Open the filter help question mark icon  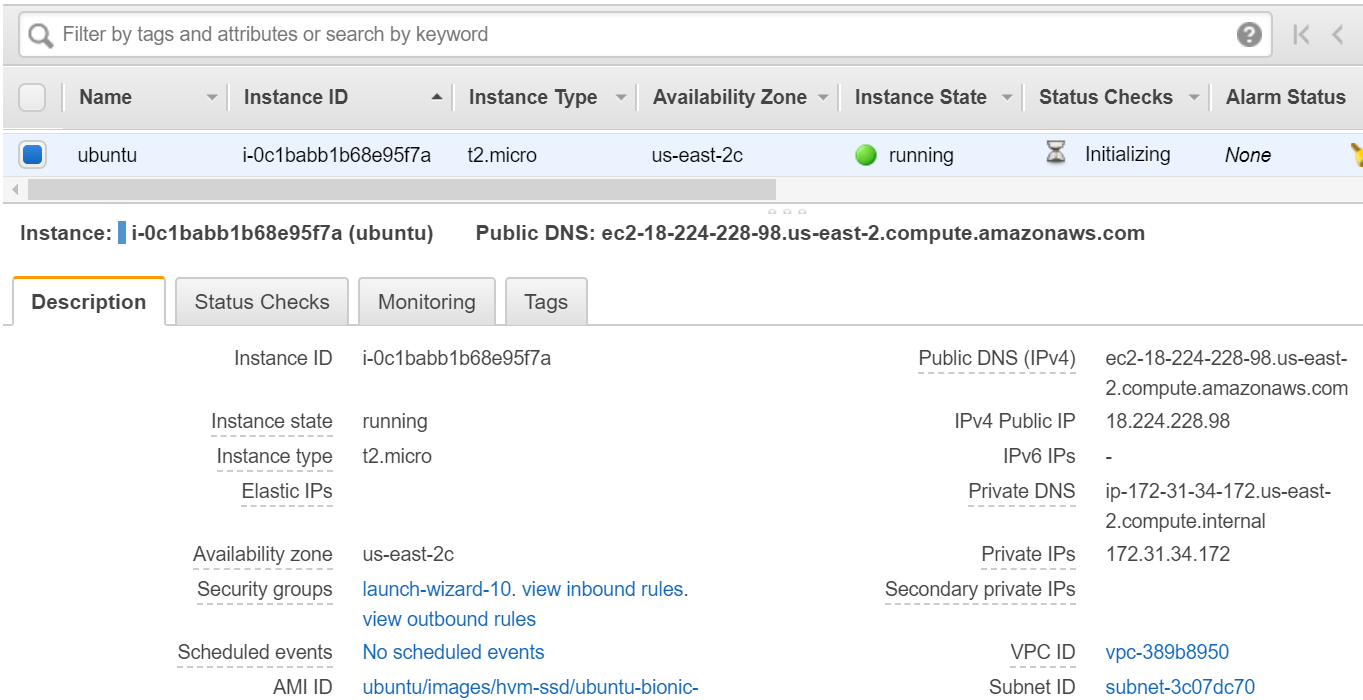click(x=1248, y=35)
